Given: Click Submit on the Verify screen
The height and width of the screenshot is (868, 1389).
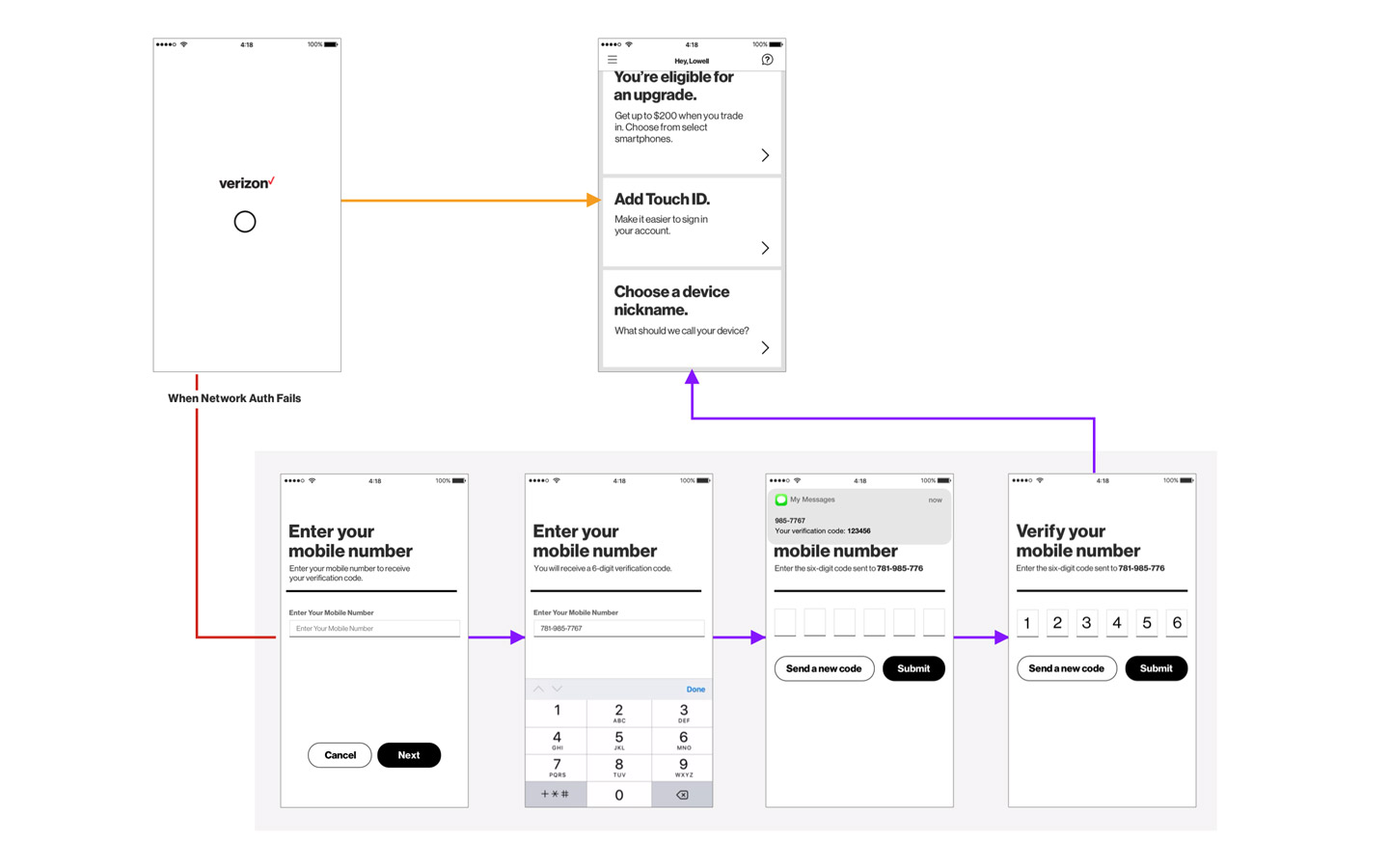Looking at the screenshot, I should click(1156, 668).
